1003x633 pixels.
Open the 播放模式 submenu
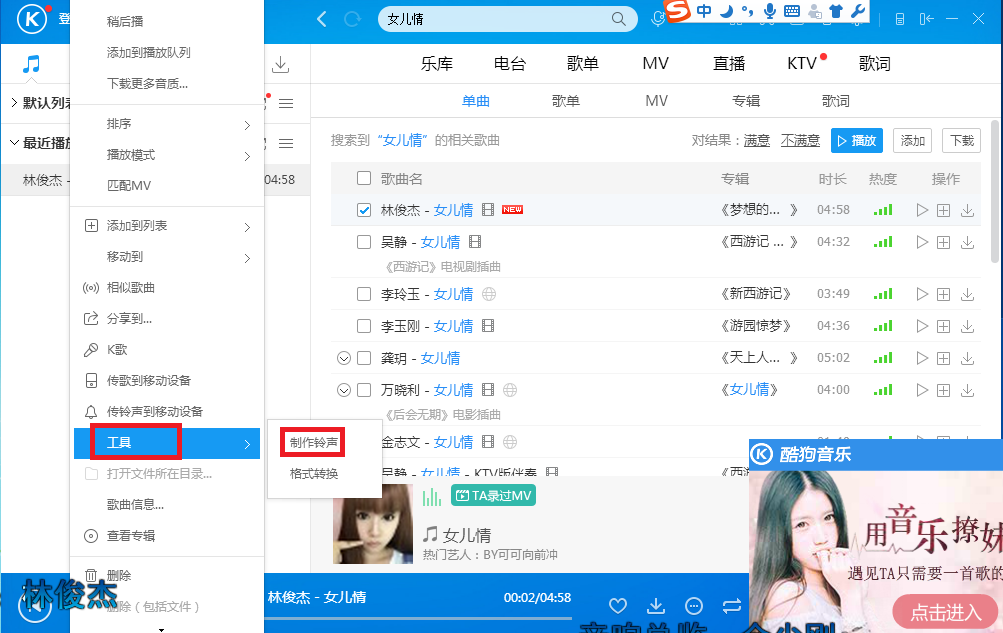(x=167, y=155)
